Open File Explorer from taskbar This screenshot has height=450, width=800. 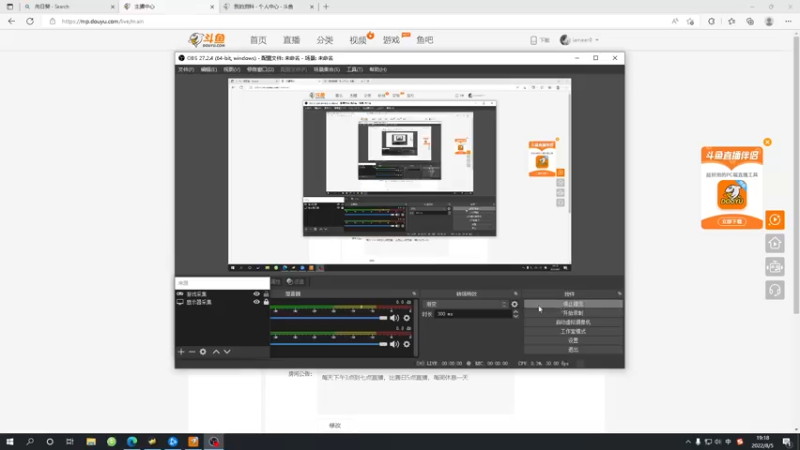tap(91, 441)
